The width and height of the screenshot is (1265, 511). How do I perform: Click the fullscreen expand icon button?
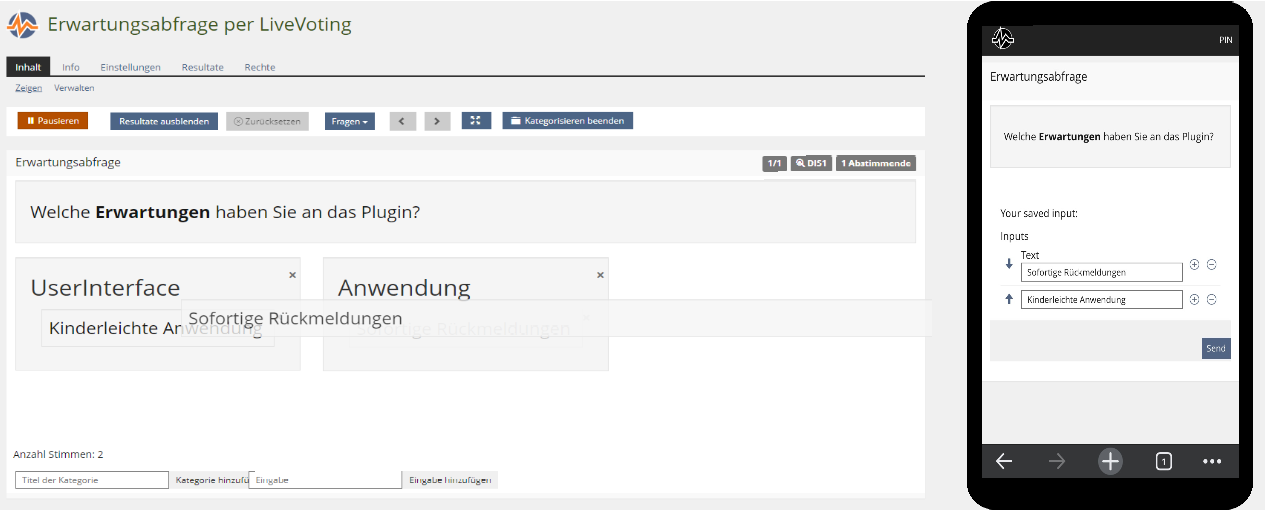pyautogui.click(x=476, y=121)
